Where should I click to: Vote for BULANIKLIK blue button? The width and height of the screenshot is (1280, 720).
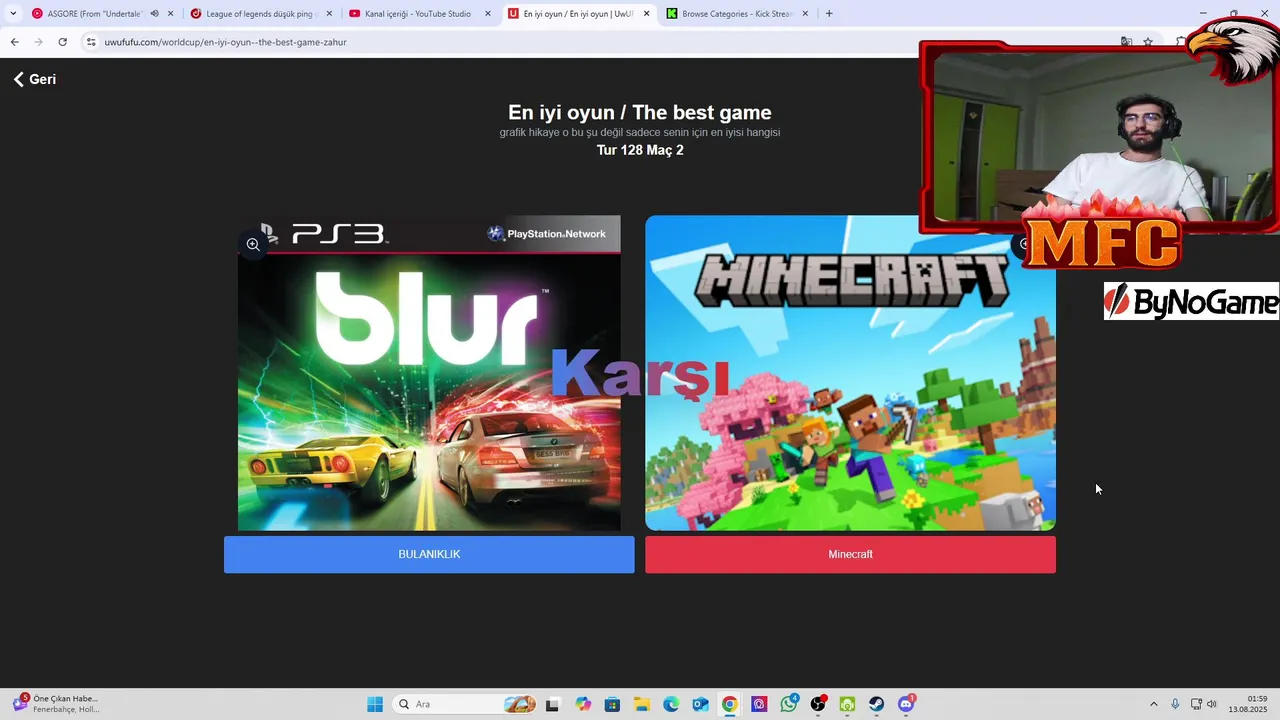(429, 554)
